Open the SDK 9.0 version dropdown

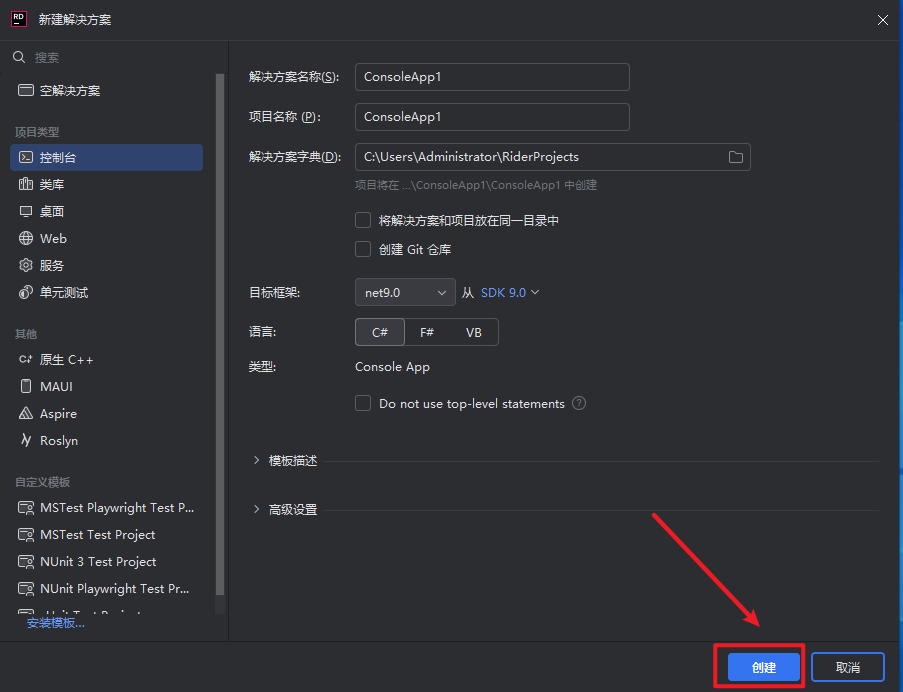pyautogui.click(x=510, y=292)
